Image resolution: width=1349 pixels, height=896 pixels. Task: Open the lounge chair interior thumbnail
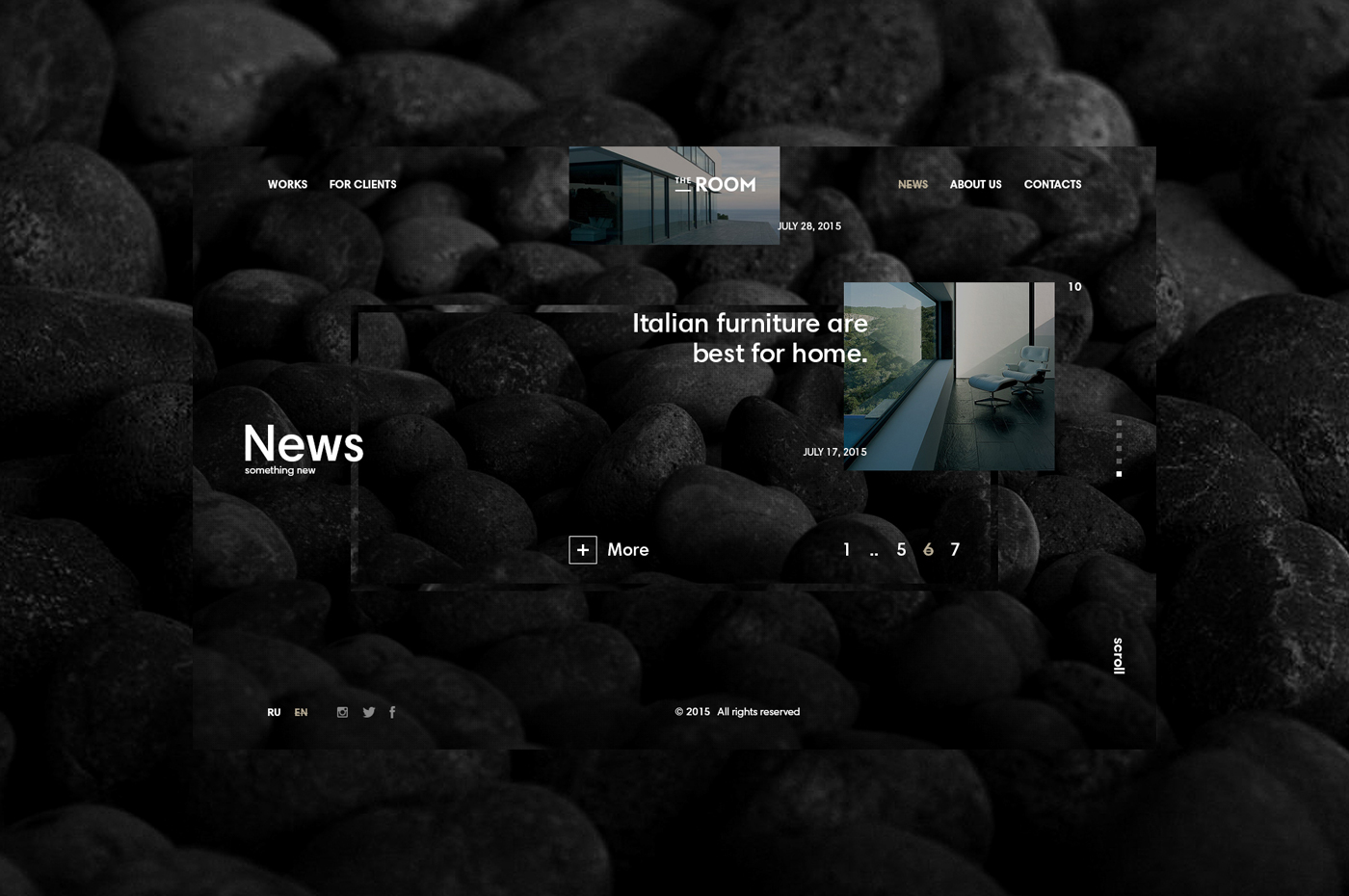tap(949, 377)
